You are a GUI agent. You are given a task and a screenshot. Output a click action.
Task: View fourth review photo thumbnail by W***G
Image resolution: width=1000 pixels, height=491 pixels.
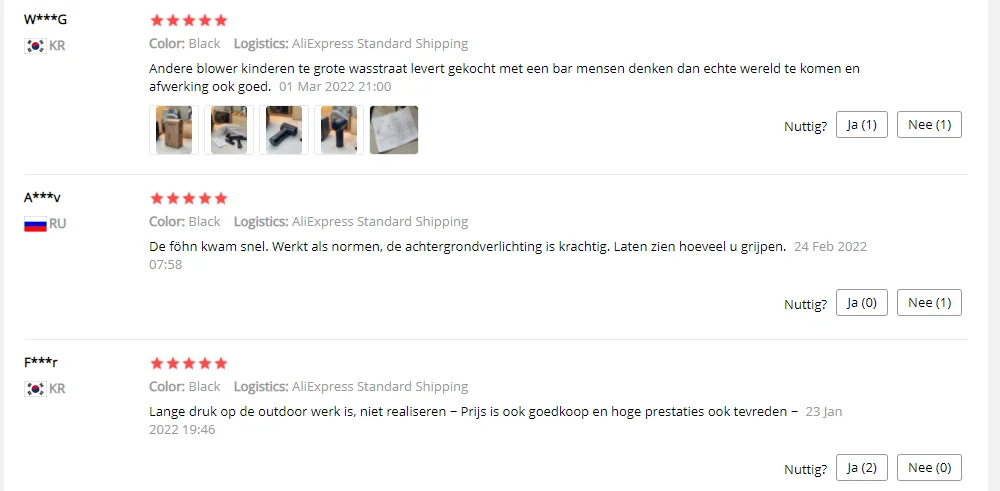click(x=339, y=130)
